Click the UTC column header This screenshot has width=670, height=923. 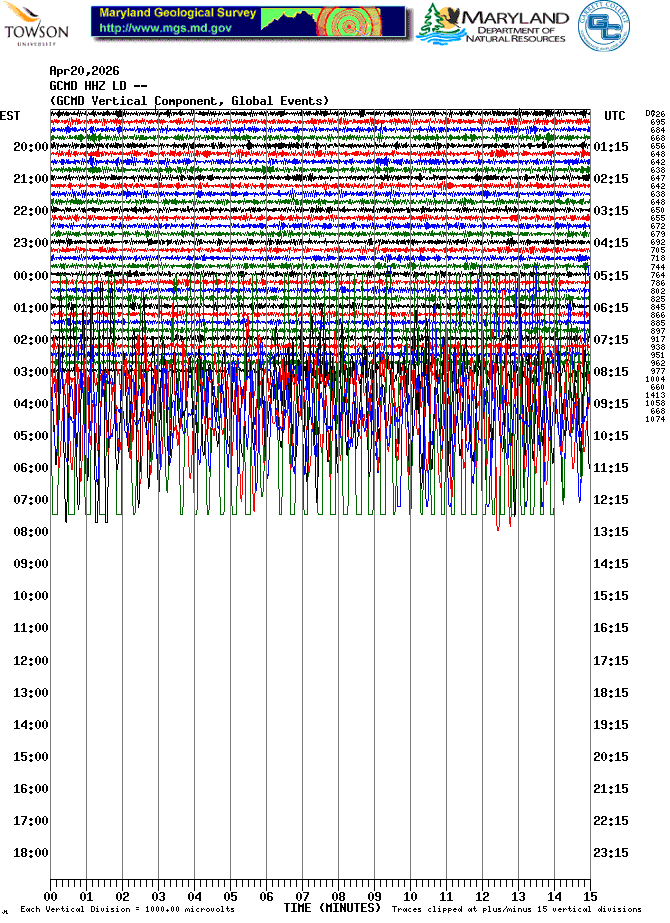614,116
